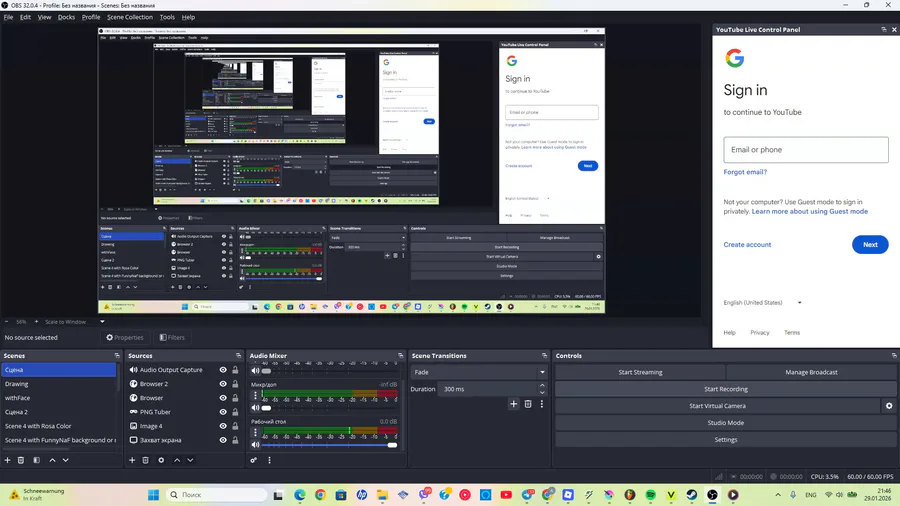The width and height of the screenshot is (900, 506).
Task: Add a transition with plus icon
Action: click(514, 404)
